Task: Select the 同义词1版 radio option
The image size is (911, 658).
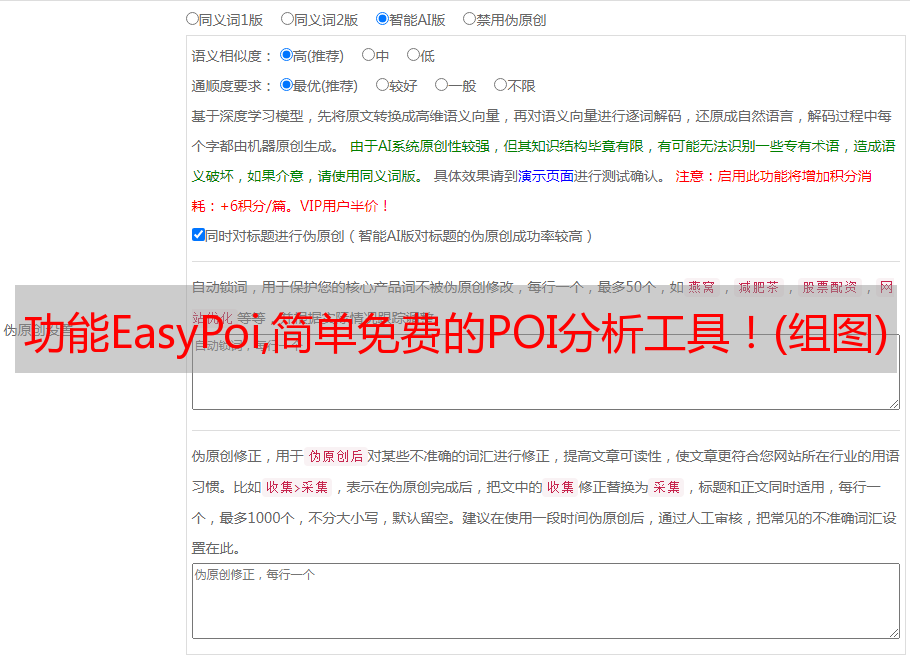Action: click(x=192, y=19)
